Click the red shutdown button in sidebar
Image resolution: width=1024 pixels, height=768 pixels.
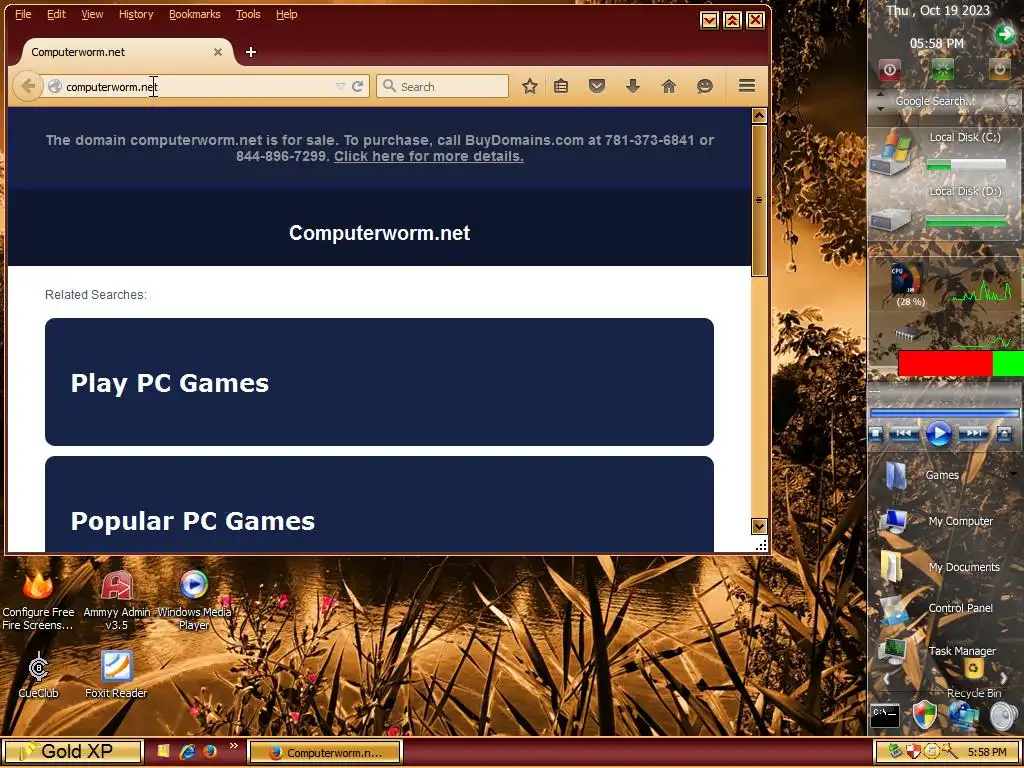pyautogui.click(x=889, y=69)
